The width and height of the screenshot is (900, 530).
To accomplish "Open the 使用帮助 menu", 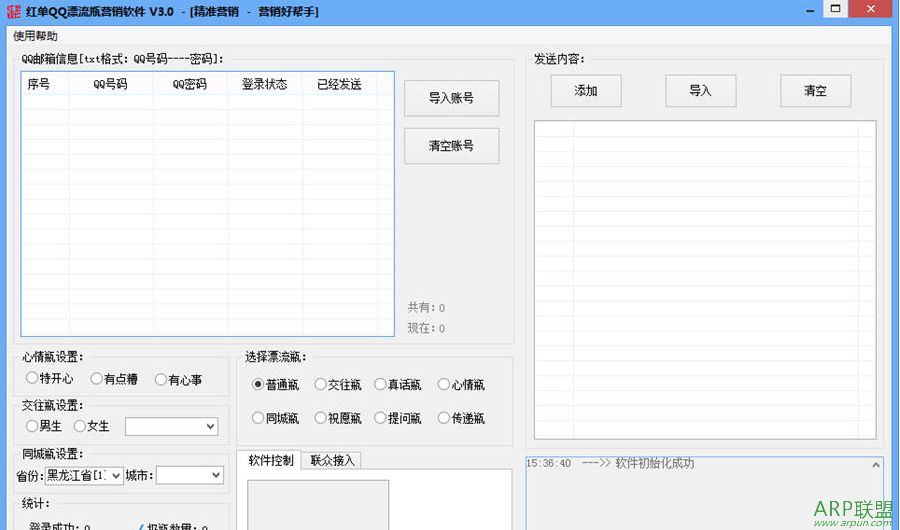I will pos(36,36).
